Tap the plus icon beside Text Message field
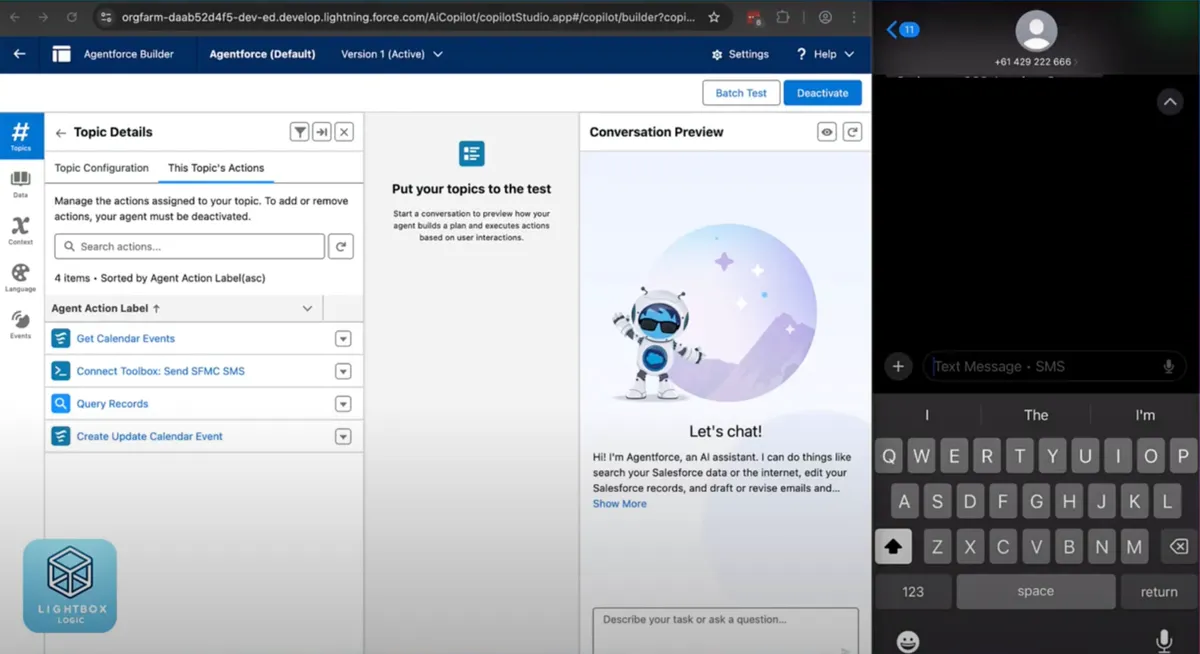The width and height of the screenshot is (1200, 654). pyautogui.click(x=898, y=367)
